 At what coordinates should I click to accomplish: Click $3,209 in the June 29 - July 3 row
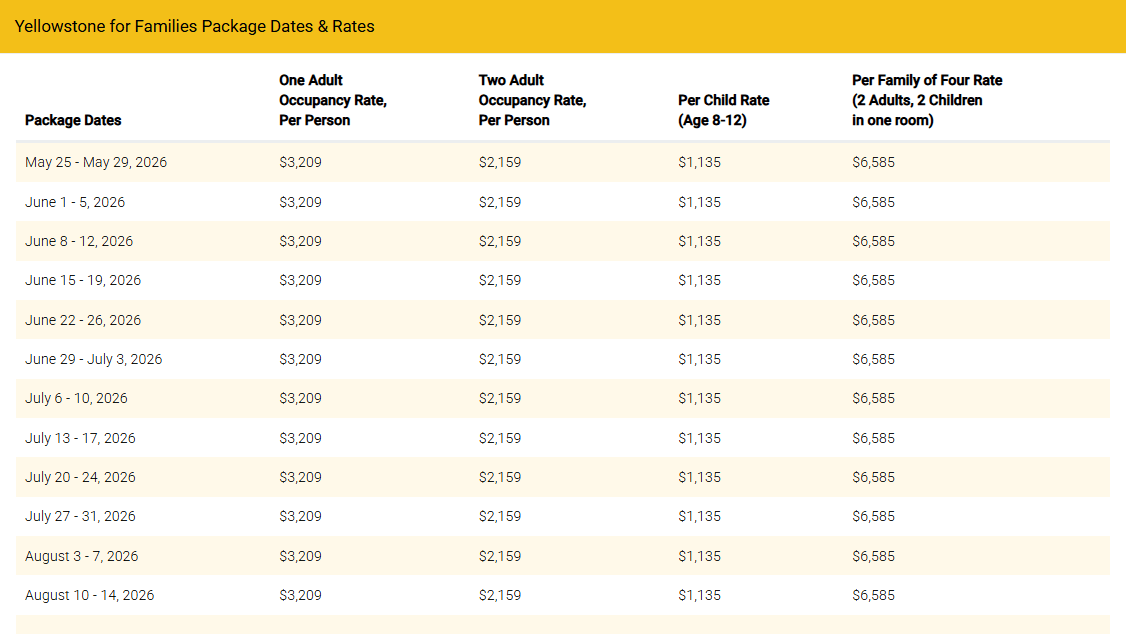[300, 359]
